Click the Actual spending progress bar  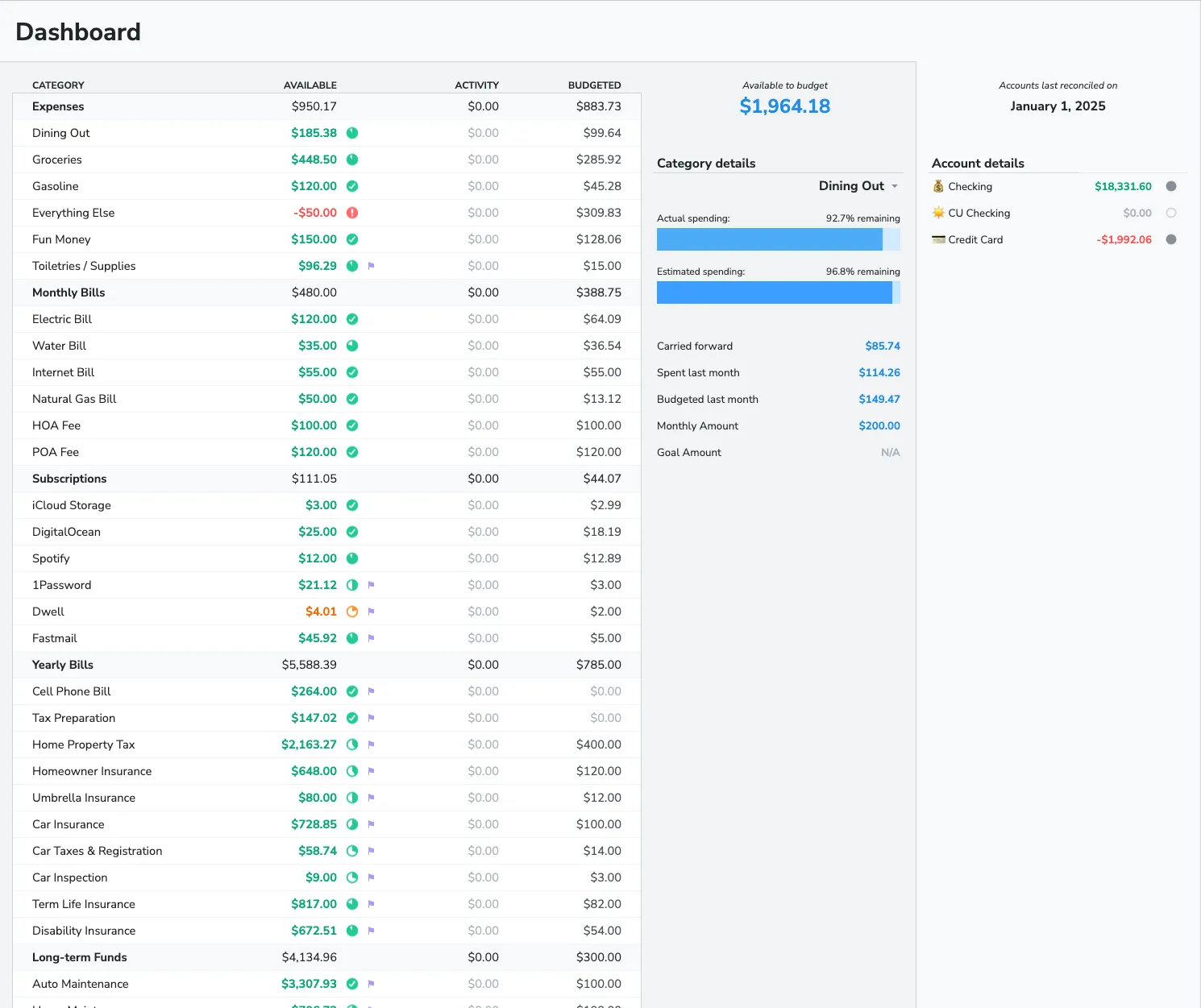[x=778, y=239]
